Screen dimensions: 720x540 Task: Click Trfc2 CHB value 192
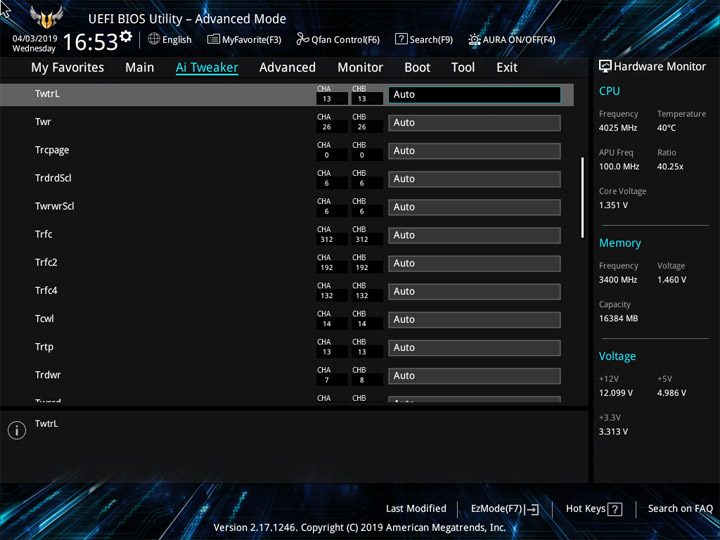pyautogui.click(x=362, y=267)
